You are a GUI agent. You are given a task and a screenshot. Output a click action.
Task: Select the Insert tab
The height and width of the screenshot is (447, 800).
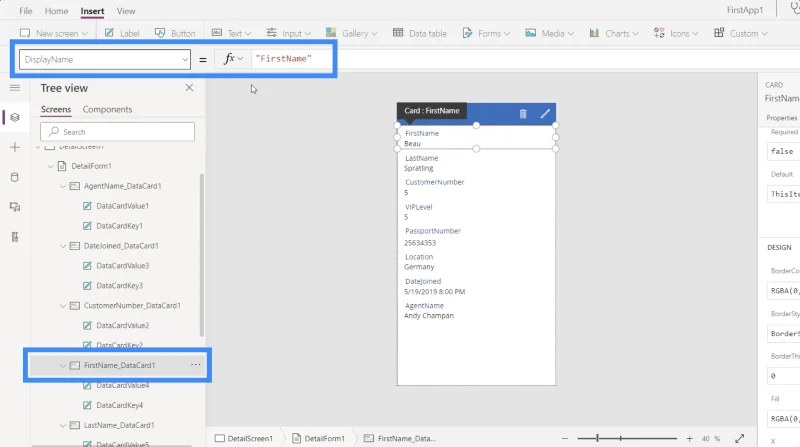point(92,11)
